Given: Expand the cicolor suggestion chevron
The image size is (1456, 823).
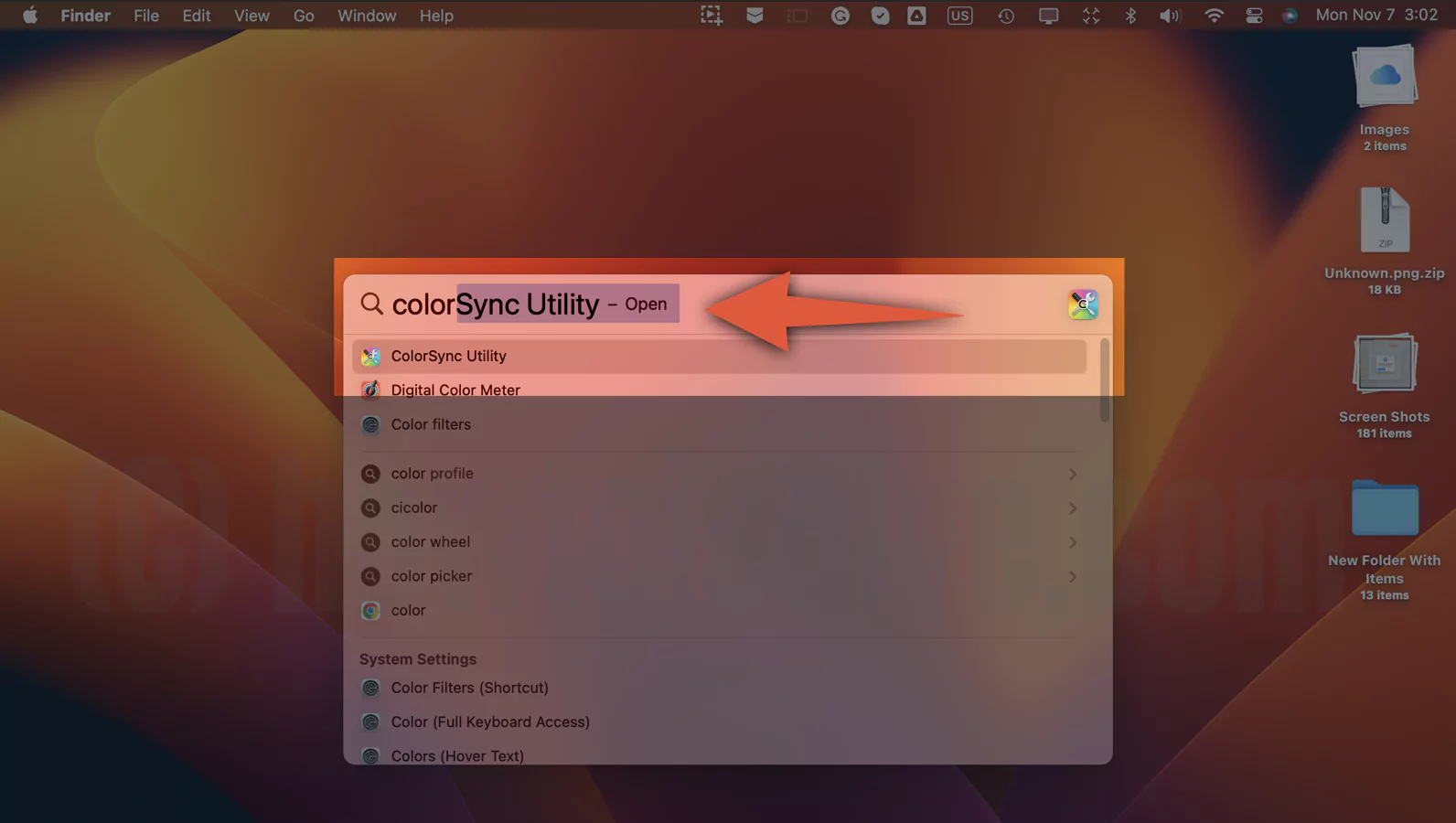Looking at the screenshot, I should point(1072,508).
